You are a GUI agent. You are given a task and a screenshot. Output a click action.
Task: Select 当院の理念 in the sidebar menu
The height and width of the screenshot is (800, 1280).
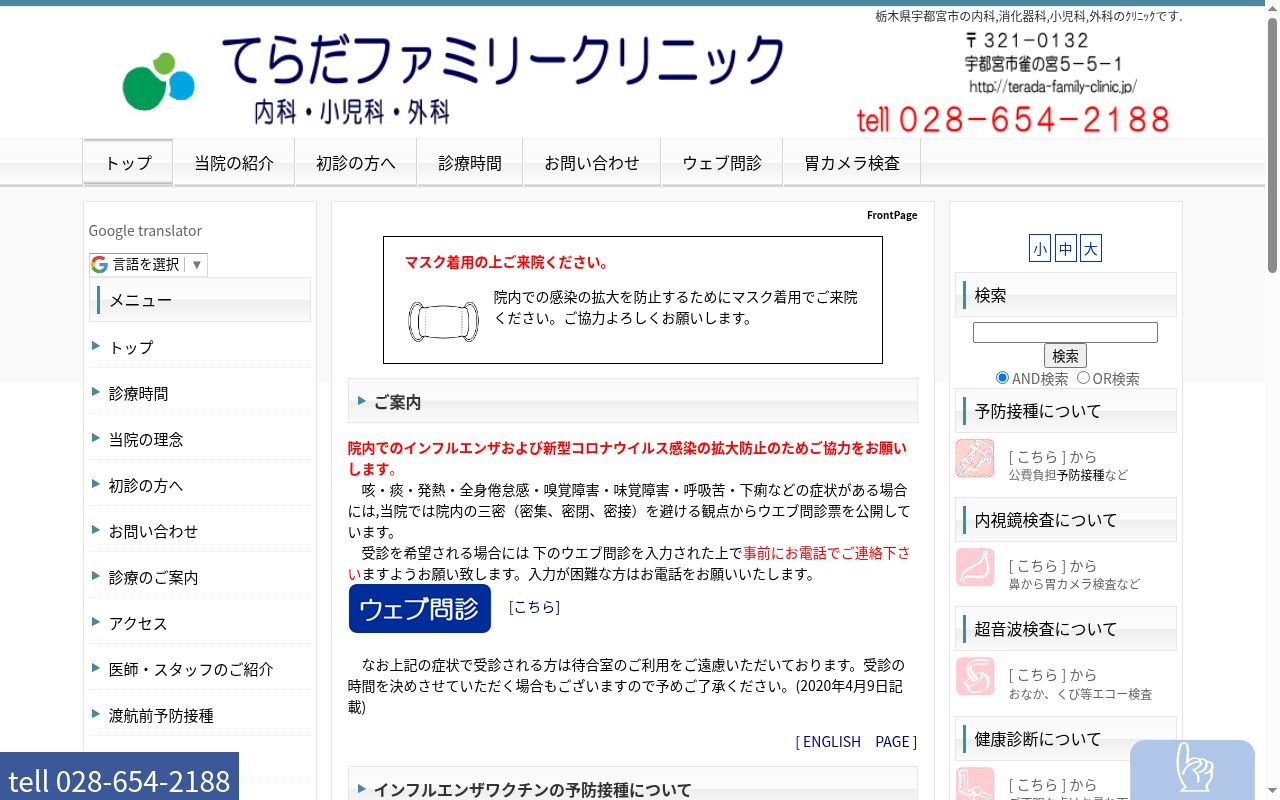(x=146, y=439)
